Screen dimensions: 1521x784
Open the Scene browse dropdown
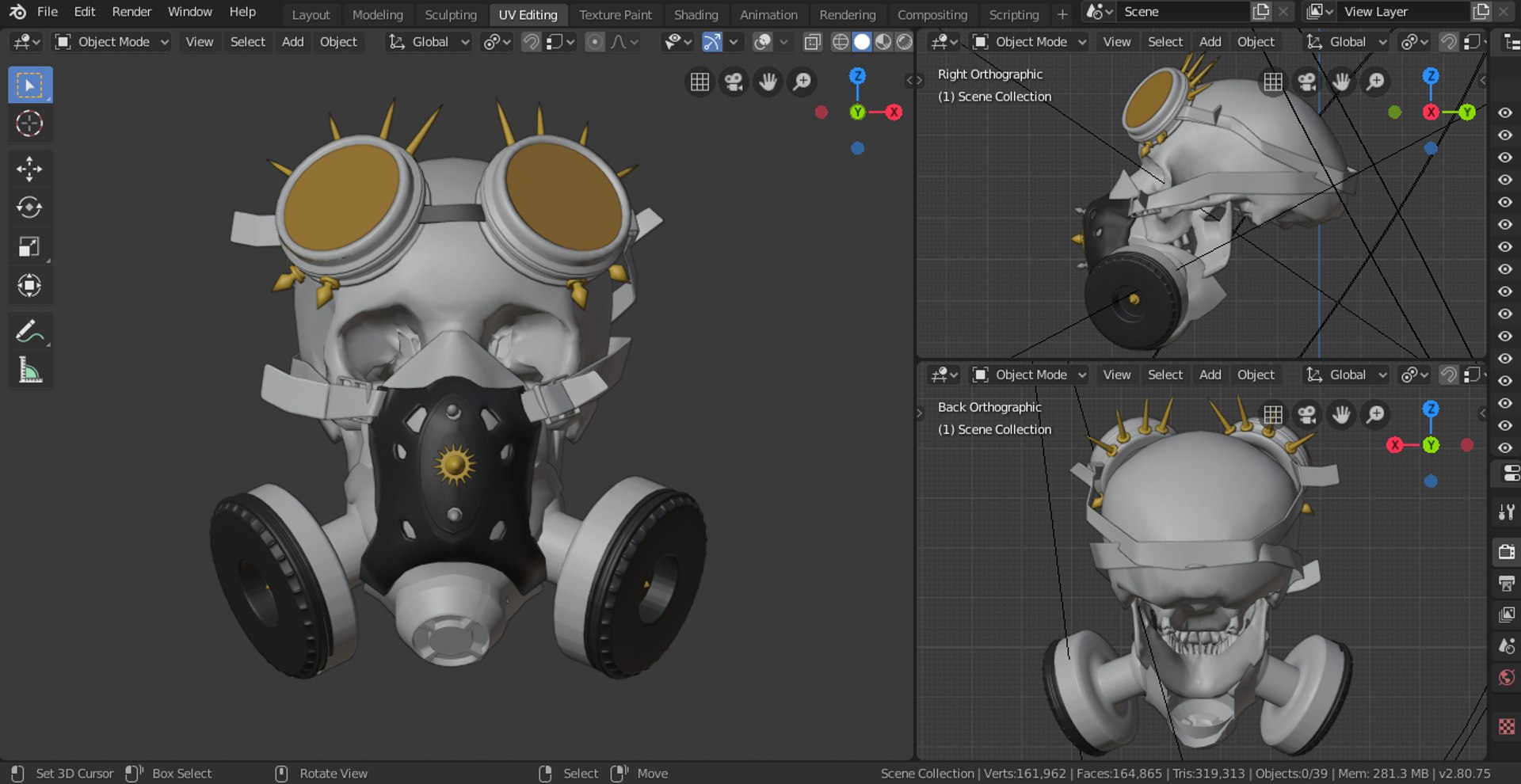coord(1099,12)
